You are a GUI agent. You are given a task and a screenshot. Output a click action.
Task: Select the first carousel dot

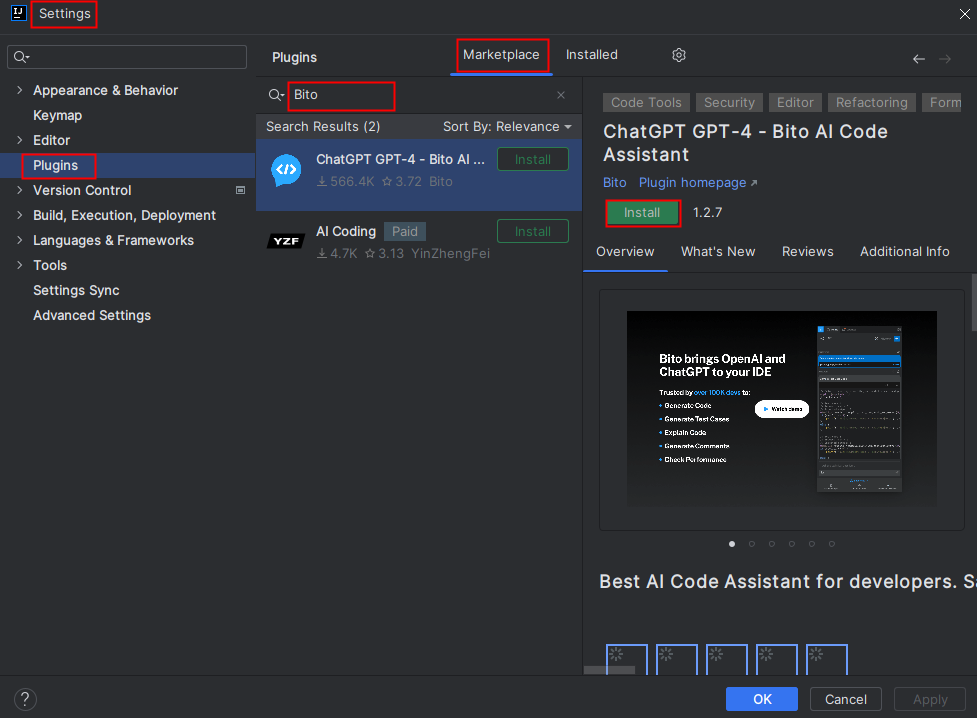(732, 544)
